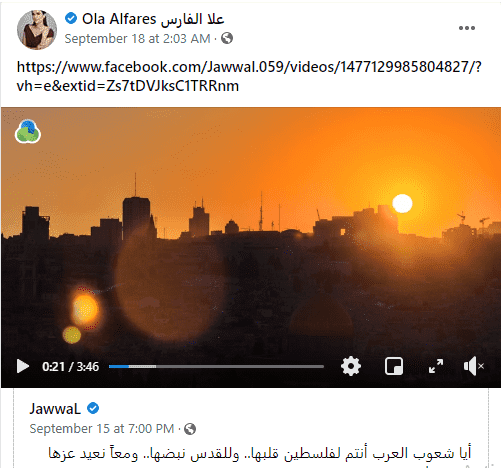Click the public globe icon near the Sept 18 timestamp
The image size is (504, 474).
[228, 39]
